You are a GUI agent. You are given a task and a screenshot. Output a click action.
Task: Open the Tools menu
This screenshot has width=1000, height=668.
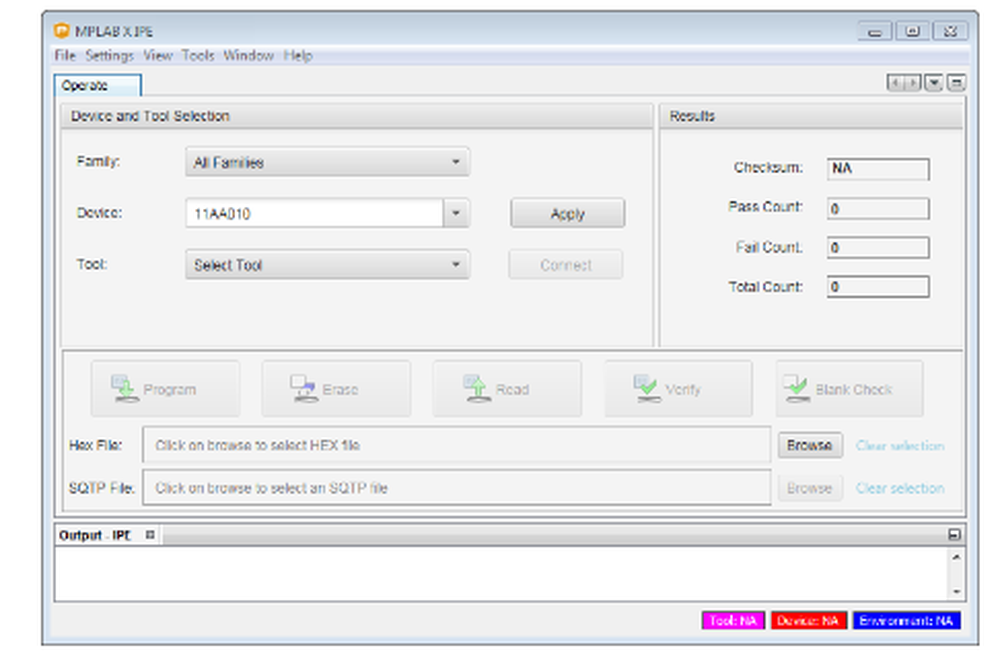(x=198, y=56)
